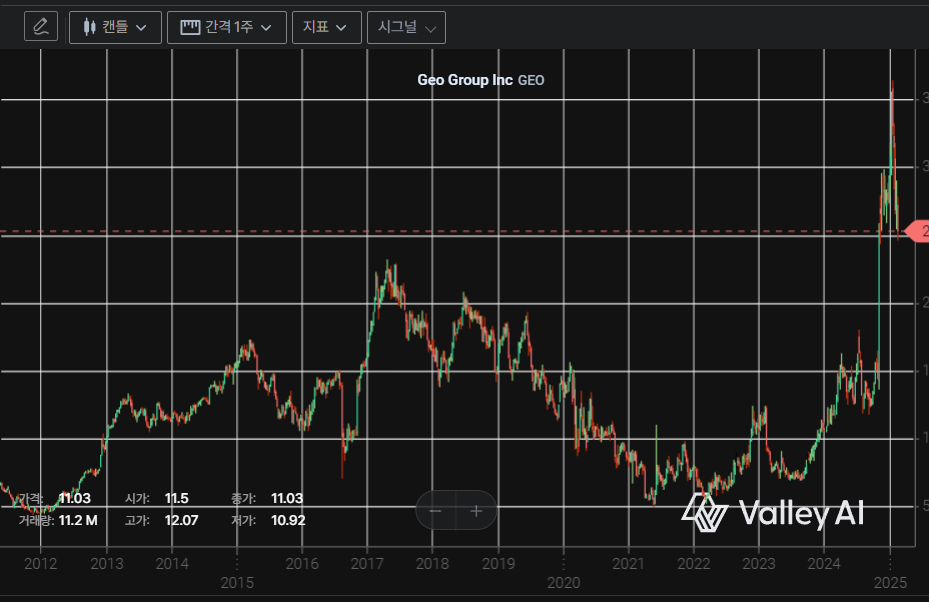Zoom out with the minus button
Screen dimensions: 929x602
pyautogui.click(x=436, y=511)
